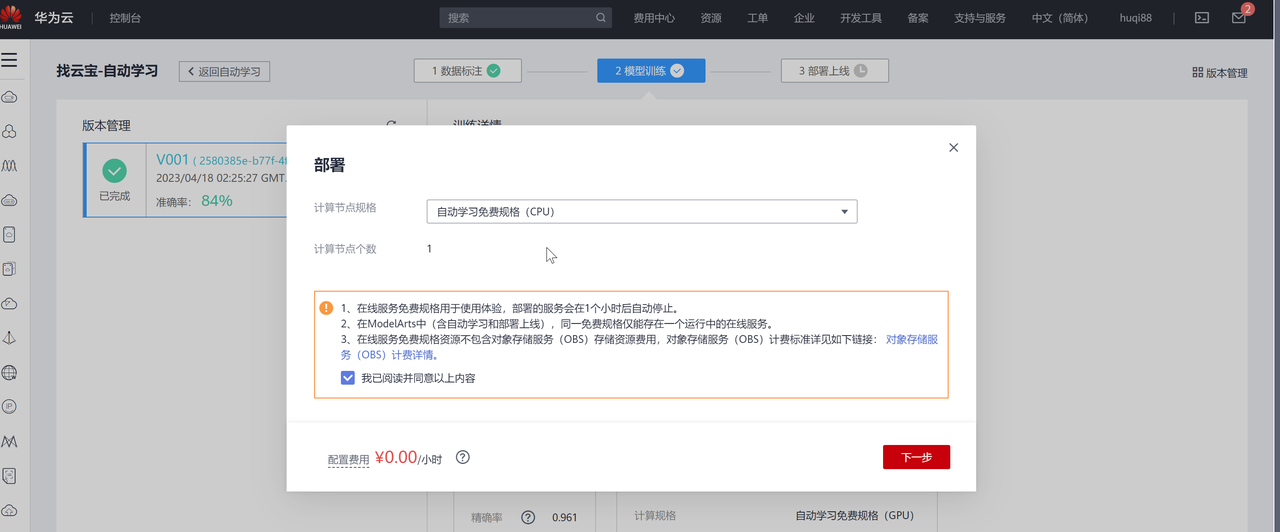
Task: Open the 开发工具 menu
Action: [861, 18]
